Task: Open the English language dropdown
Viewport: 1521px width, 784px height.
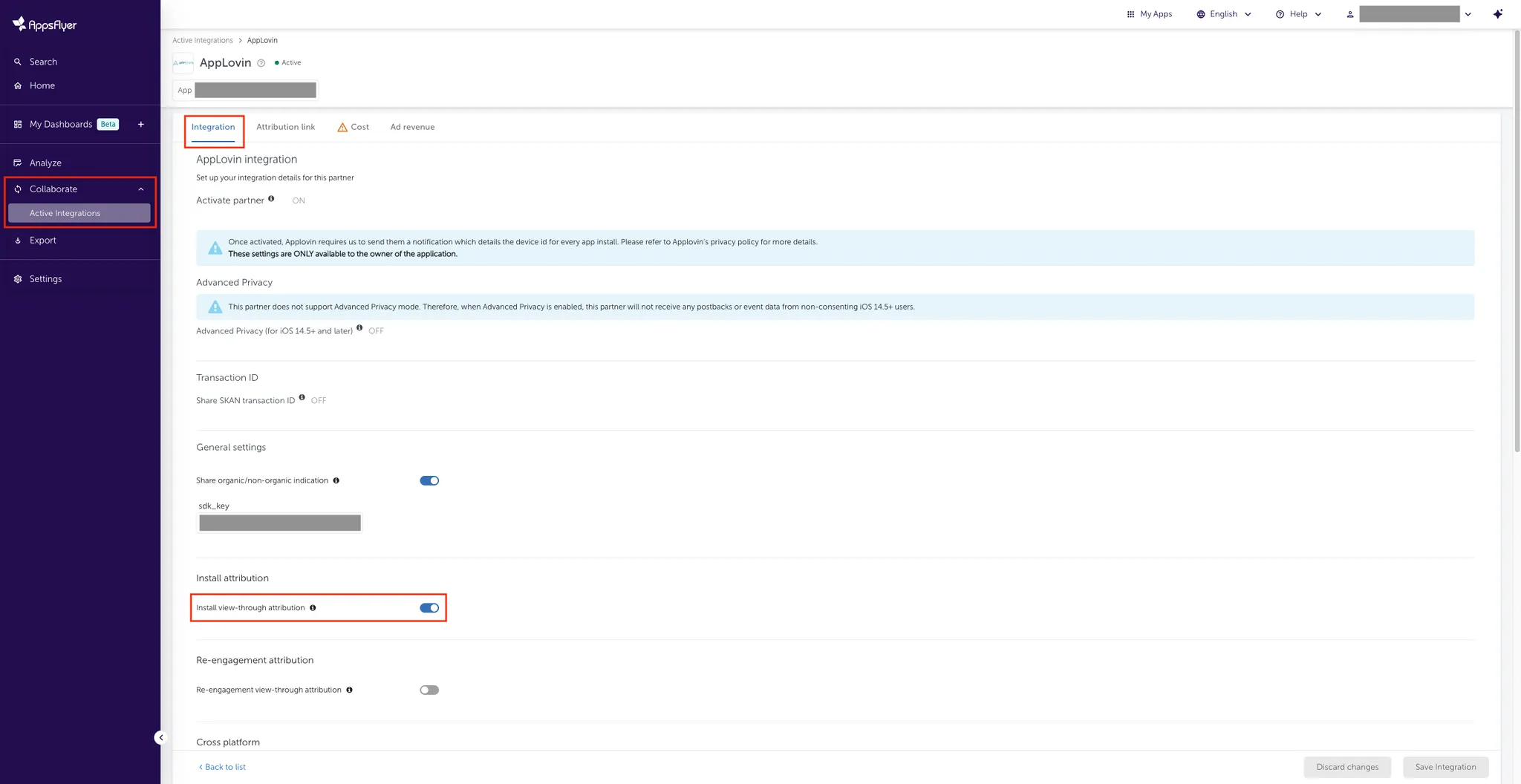Action: 1224,14
